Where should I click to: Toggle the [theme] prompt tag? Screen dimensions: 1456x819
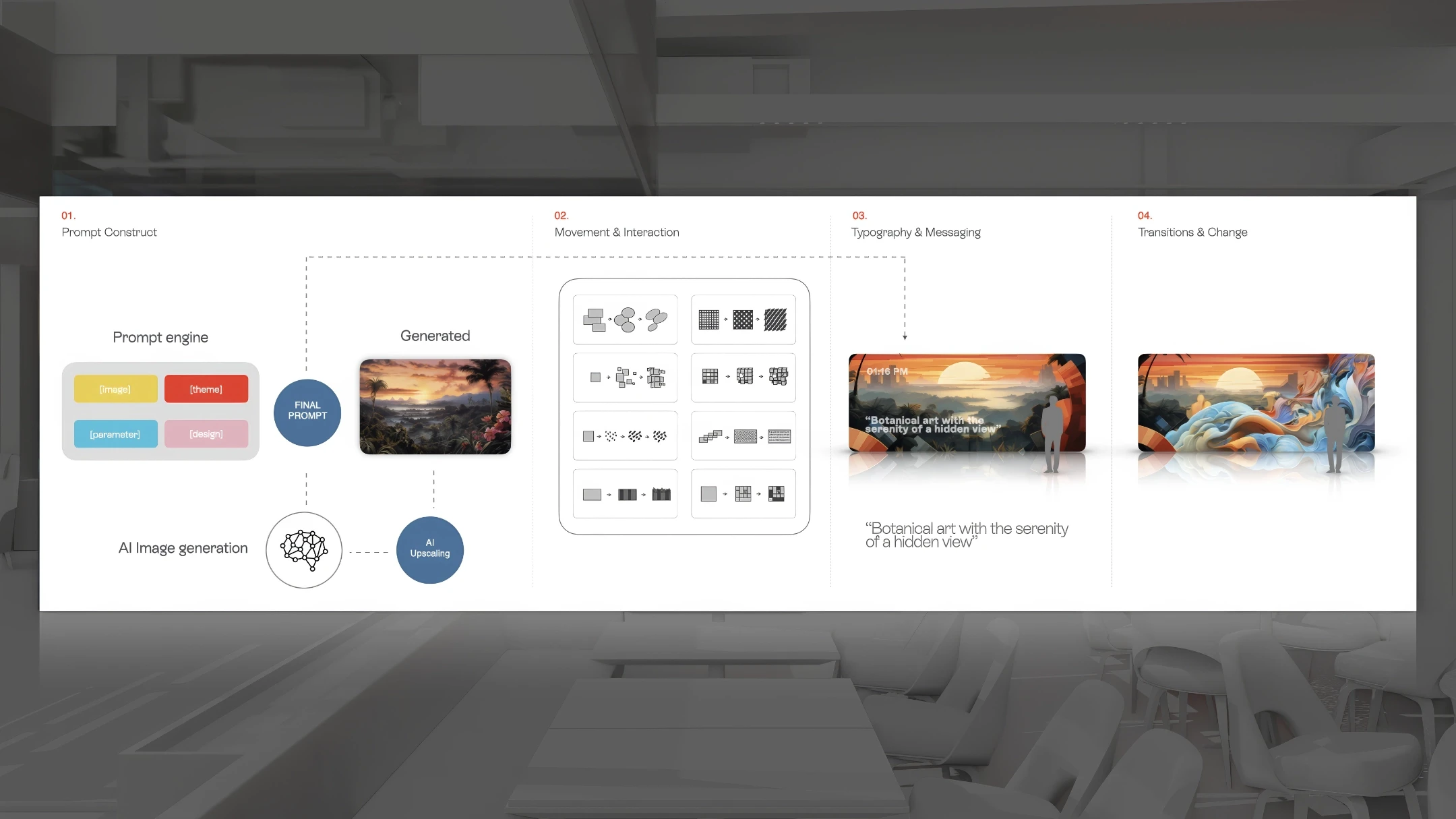point(206,388)
